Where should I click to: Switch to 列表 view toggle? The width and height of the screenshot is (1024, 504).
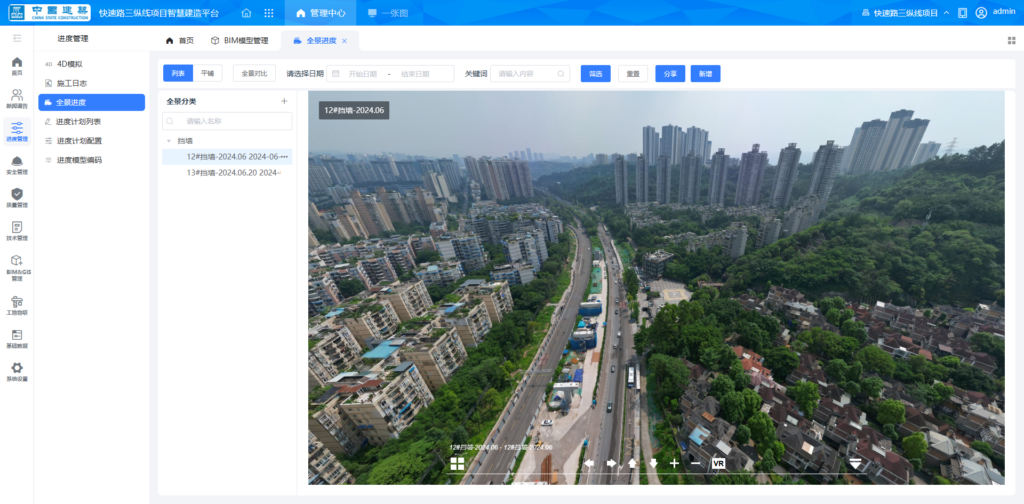(177, 73)
